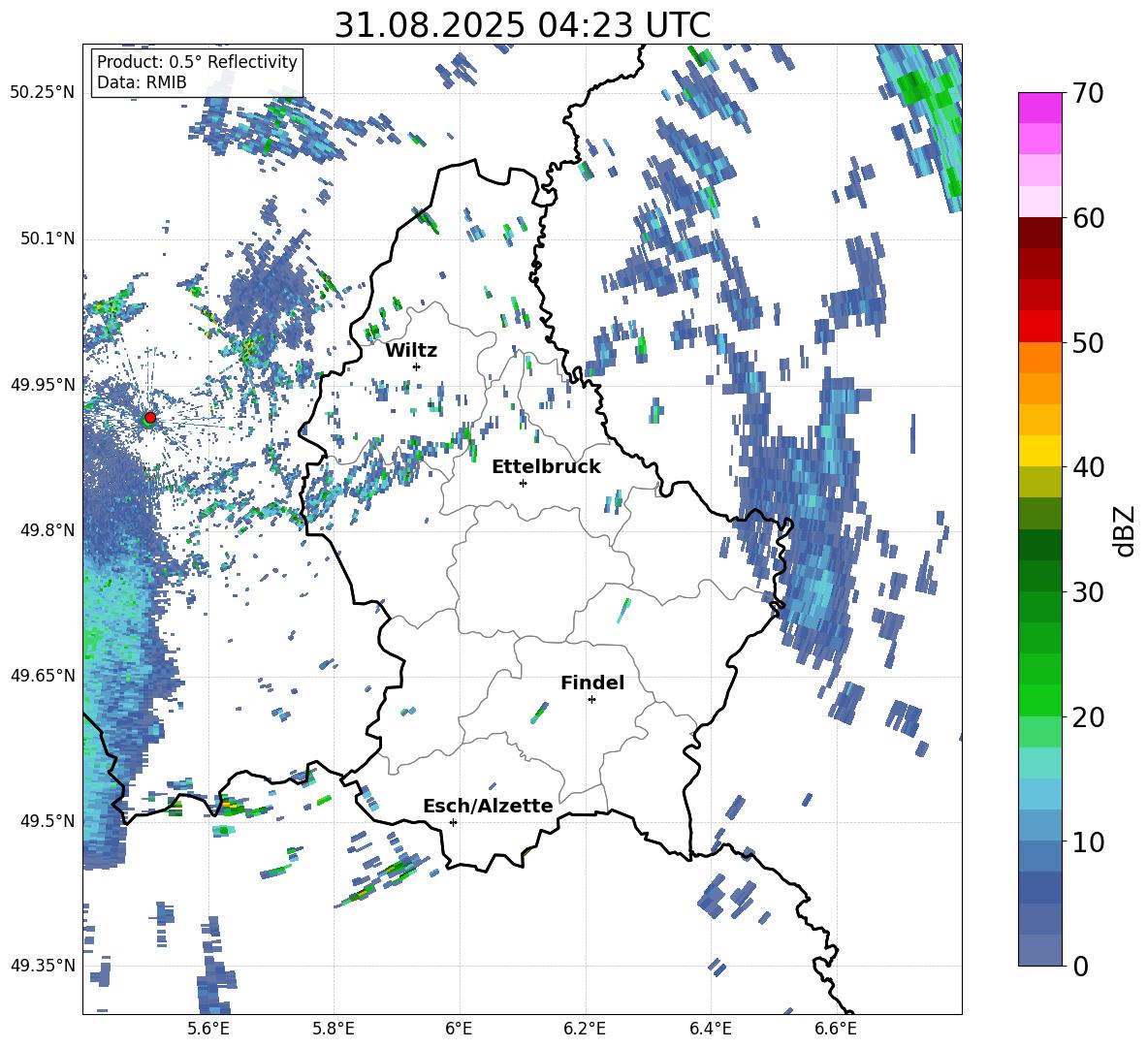Click the 49.35°N latitude label
Image resolution: width=1148 pixels, height=1048 pixels.
pyautogui.click(x=43, y=966)
